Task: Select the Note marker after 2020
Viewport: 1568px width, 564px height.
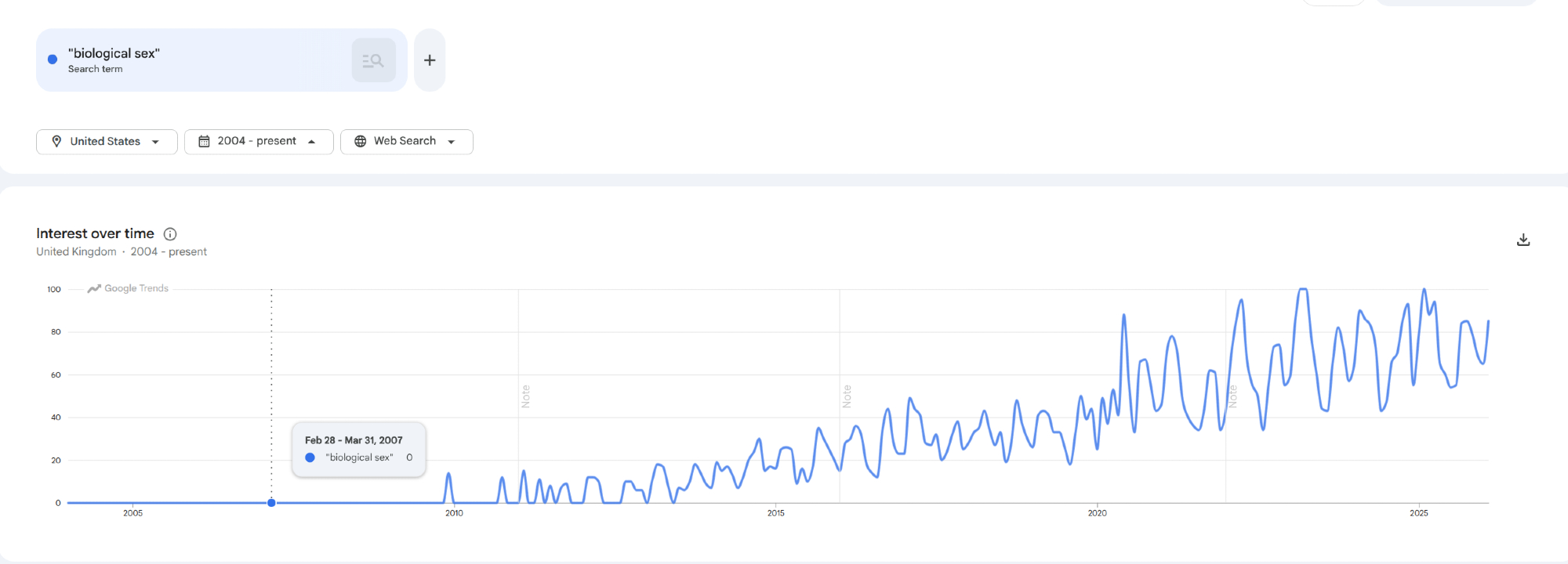Action: click(x=1232, y=396)
